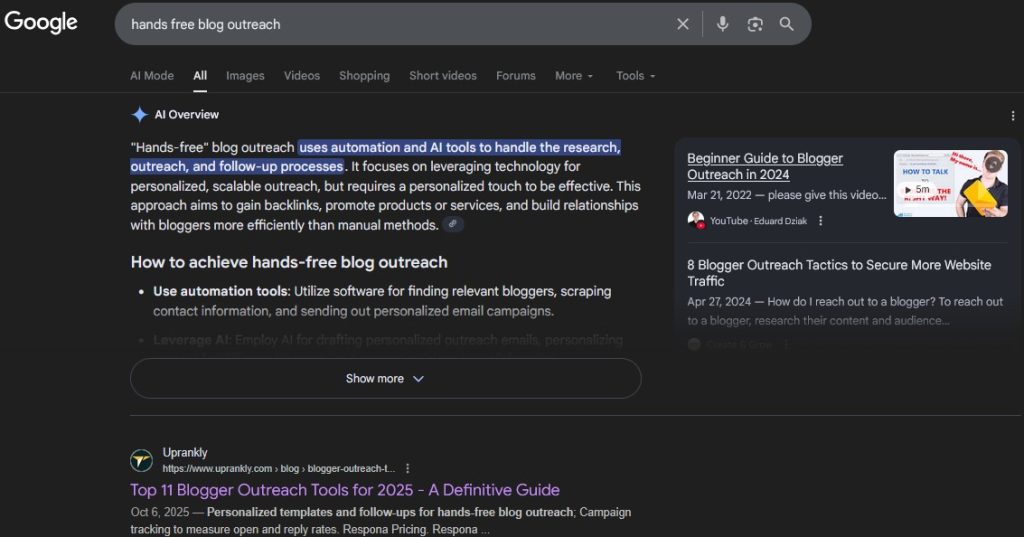Select the All results tab
Viewport: 1024px width, 537px height.
pyautogui.click(x=200, y=76)
